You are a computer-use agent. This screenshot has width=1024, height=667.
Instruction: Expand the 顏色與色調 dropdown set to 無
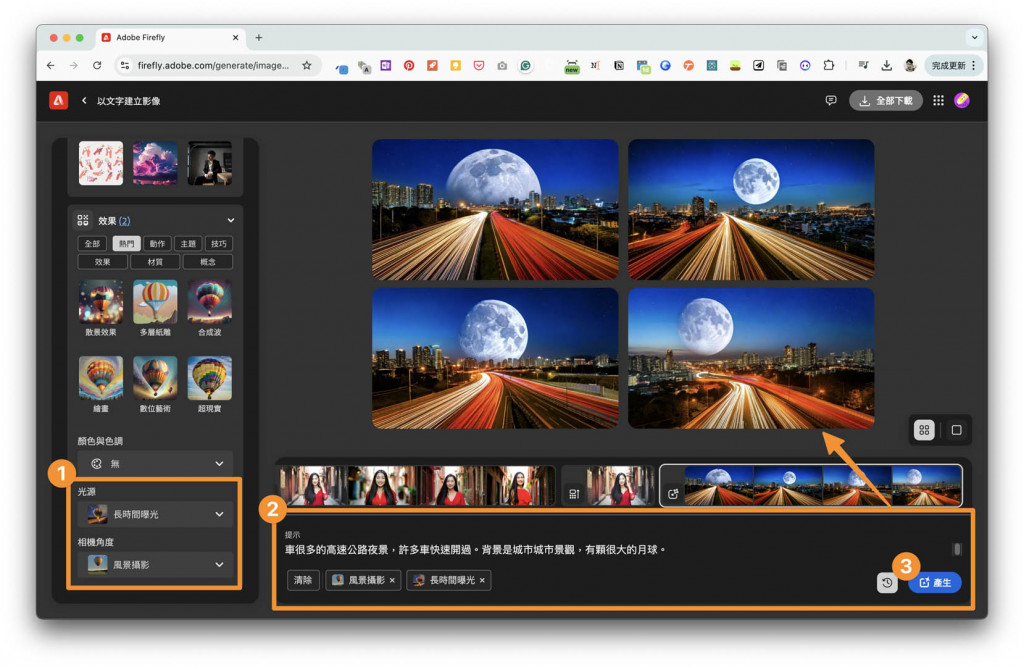[x=155, y=464]
